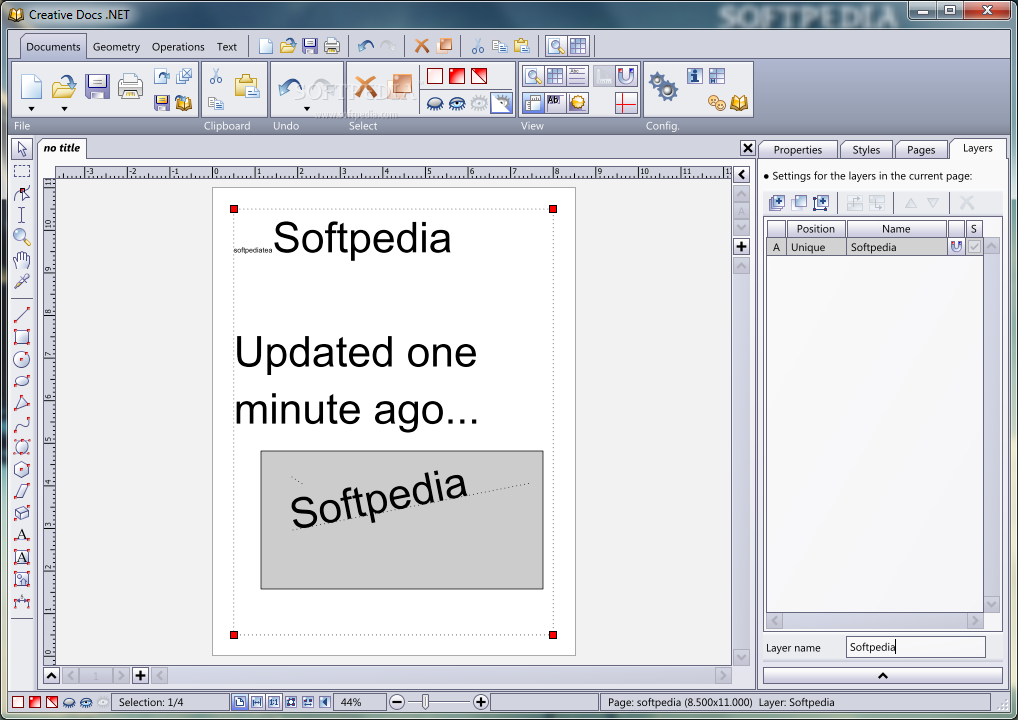Click the 44% zoom value in status bar
Image resolution: width=1018 pixels, height=720 pixels.
(351, 702)
